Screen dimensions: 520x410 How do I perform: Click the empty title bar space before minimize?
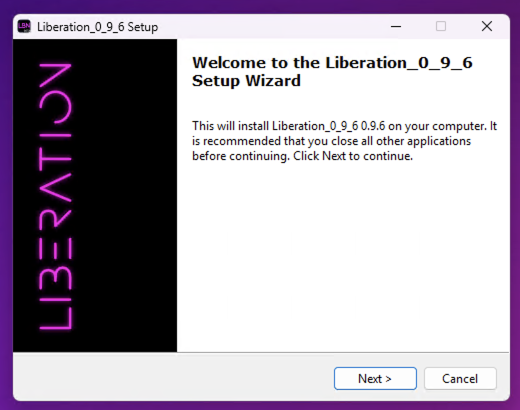[x=270, y=26]
